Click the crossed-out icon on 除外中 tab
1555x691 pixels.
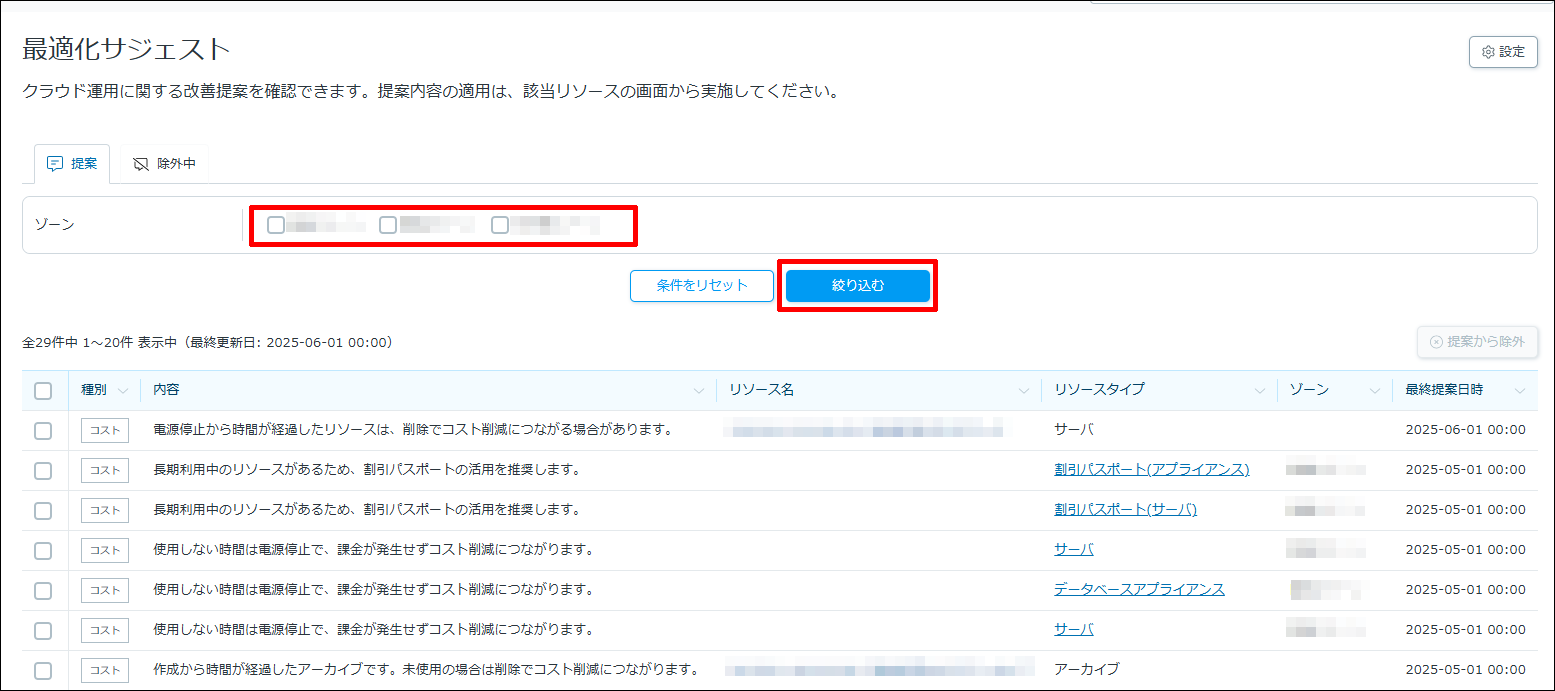click(141, 164)
